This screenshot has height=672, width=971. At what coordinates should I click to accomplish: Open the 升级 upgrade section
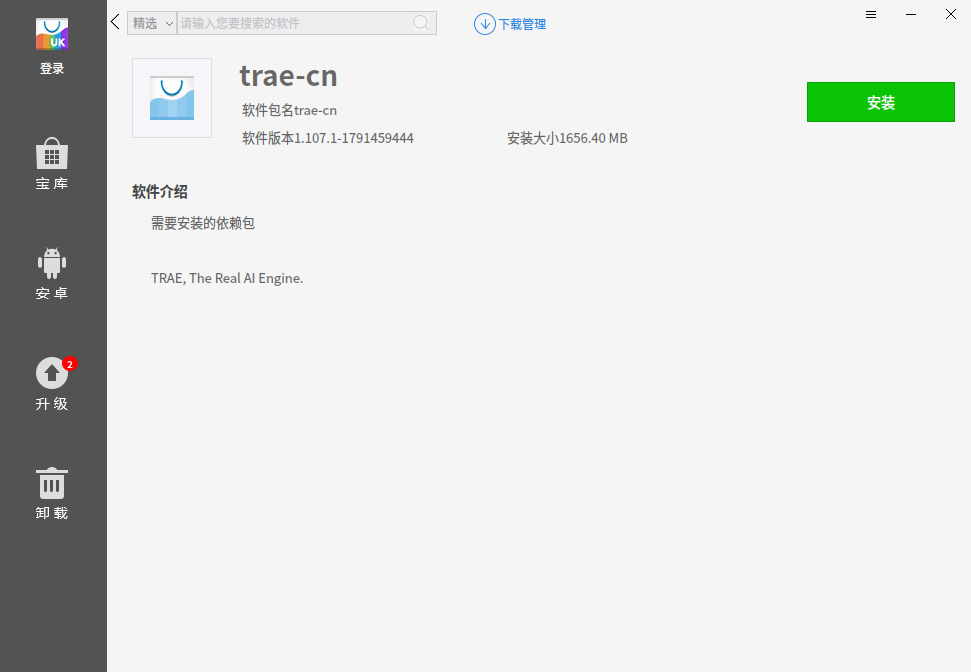coord(52,385)
